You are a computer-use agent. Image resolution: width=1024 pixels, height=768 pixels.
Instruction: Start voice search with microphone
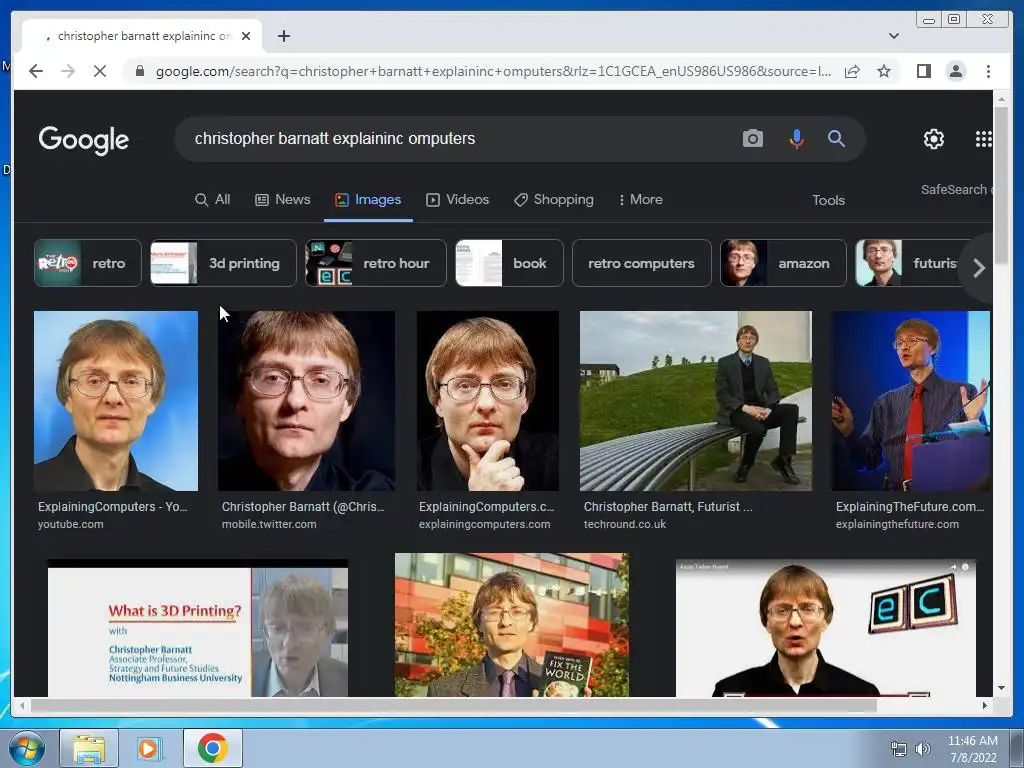click(x=796, y=138)
